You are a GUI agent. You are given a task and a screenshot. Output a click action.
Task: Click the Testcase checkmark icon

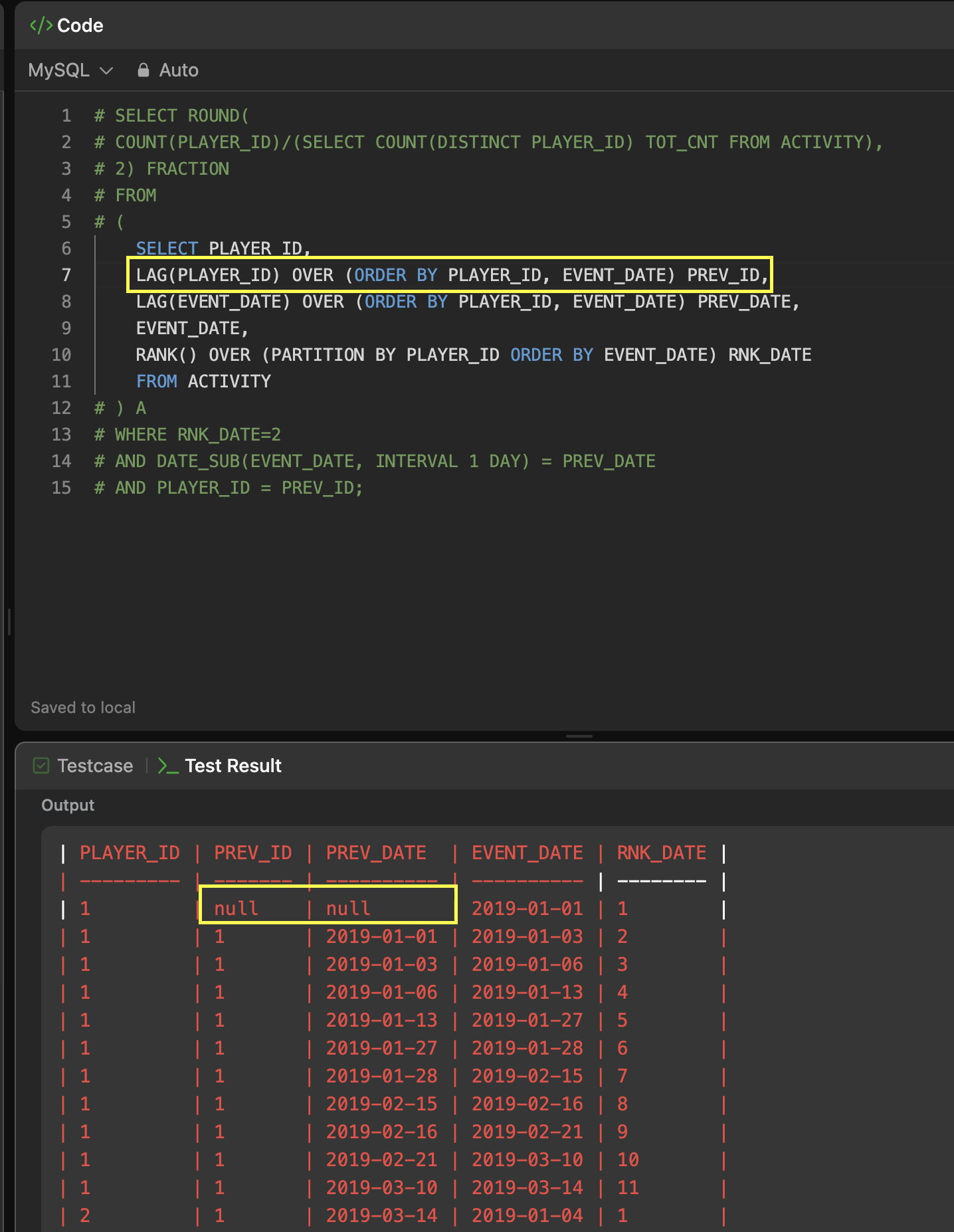[41, 766]
